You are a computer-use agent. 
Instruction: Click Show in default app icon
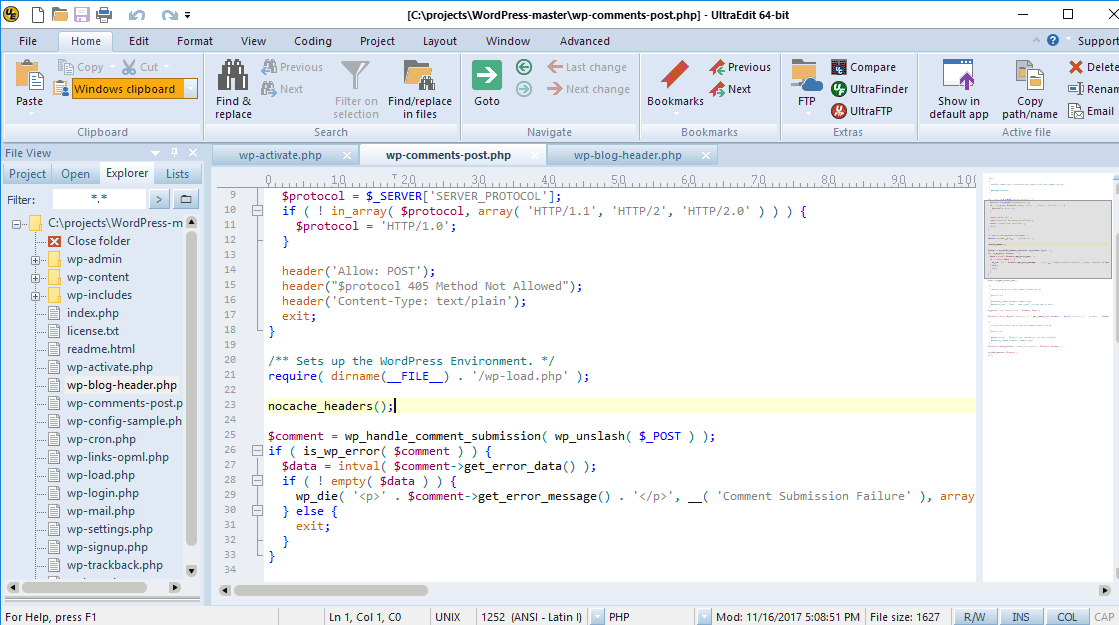click(958, 76)
